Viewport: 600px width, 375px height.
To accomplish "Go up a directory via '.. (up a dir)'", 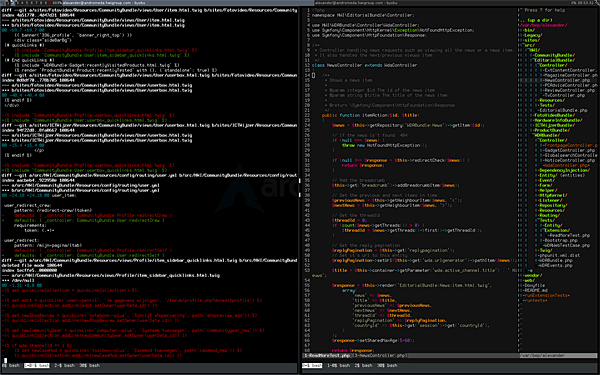I will (x=536, y=20).
